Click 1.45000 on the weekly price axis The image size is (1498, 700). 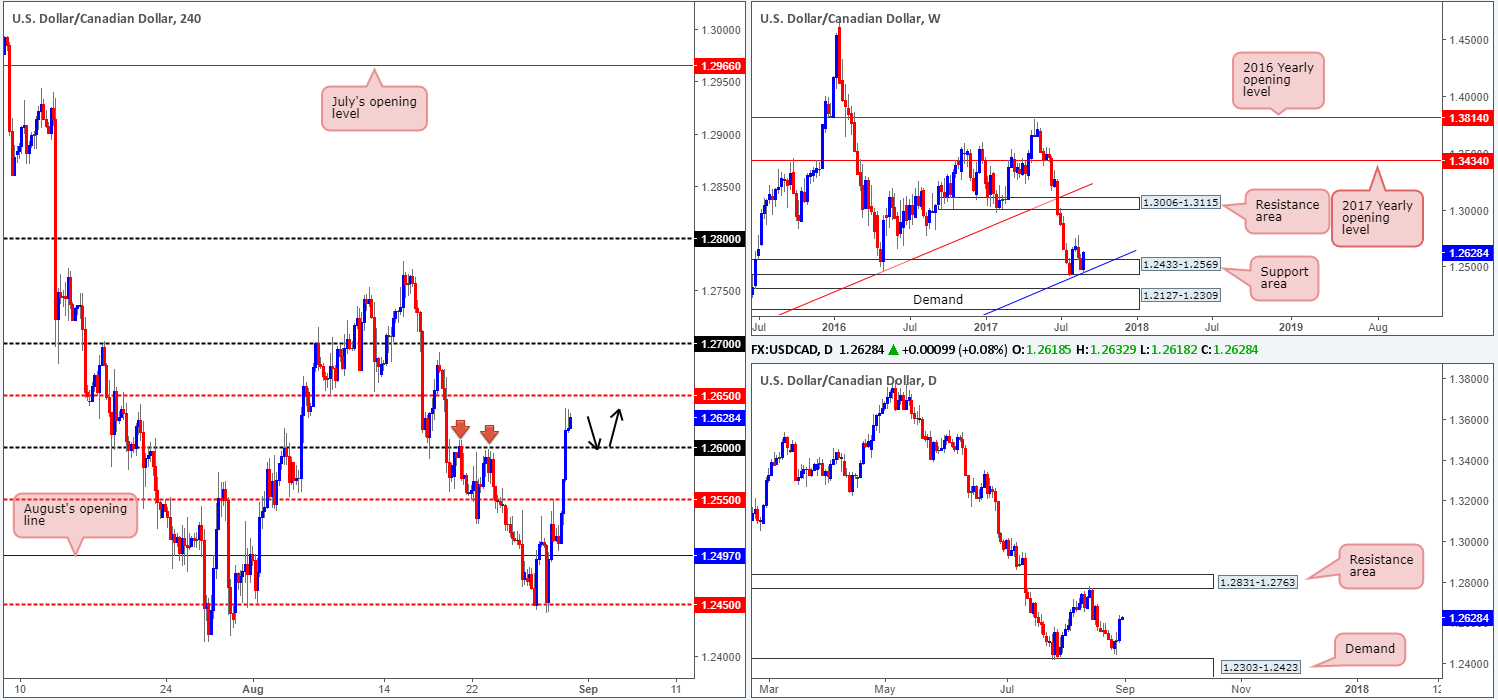(1467, 41)
